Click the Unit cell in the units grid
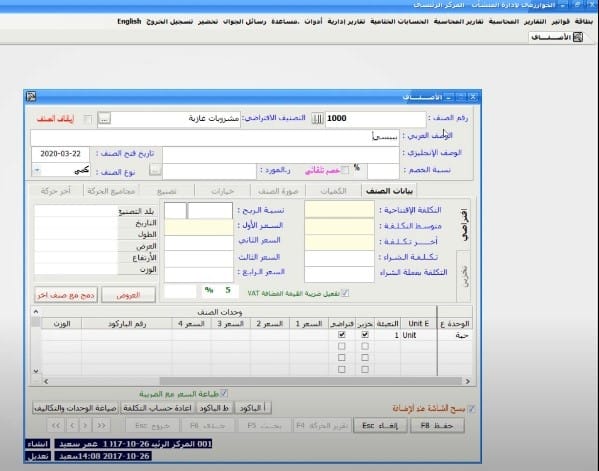 coord(419,335)
